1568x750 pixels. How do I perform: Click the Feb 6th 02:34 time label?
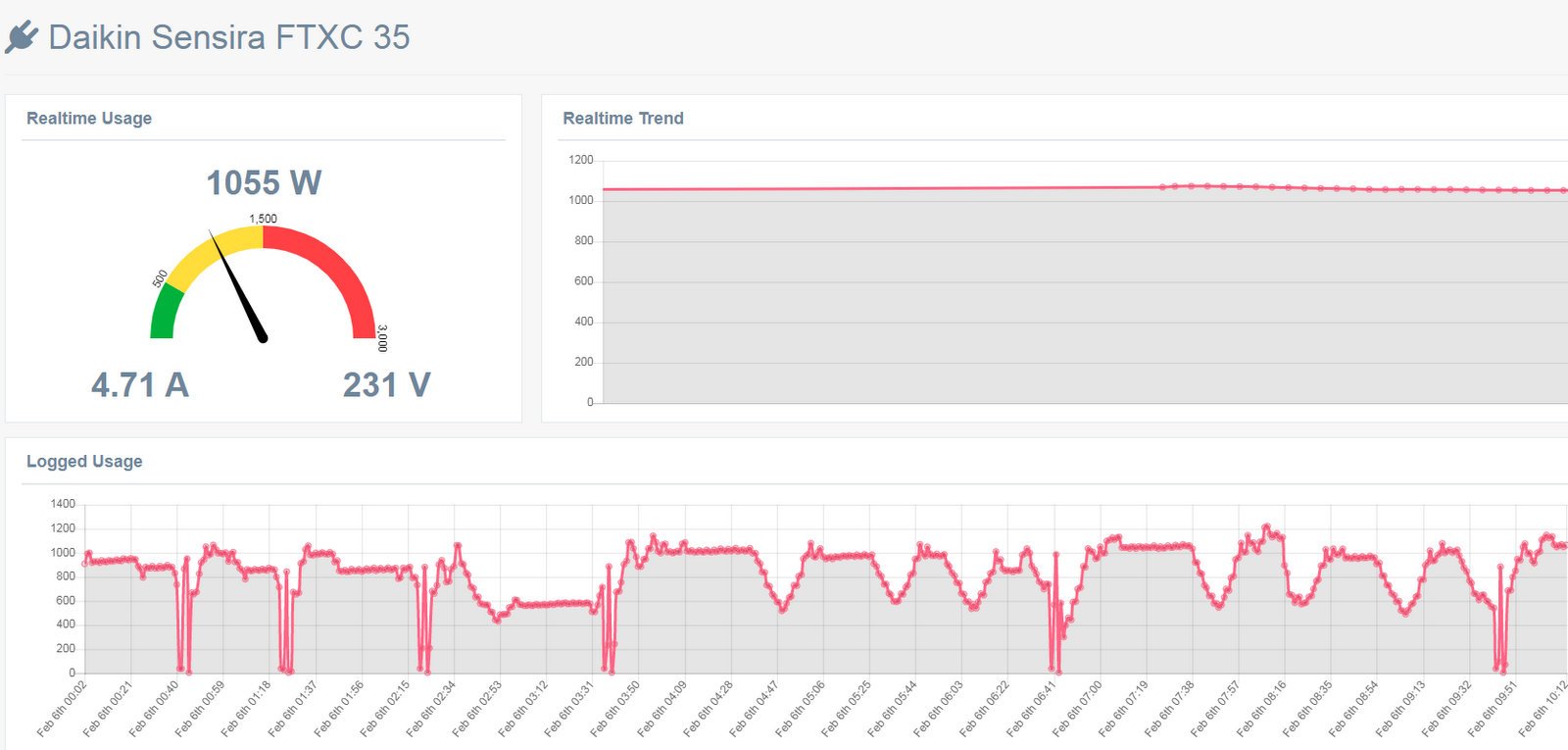(431, 709)
